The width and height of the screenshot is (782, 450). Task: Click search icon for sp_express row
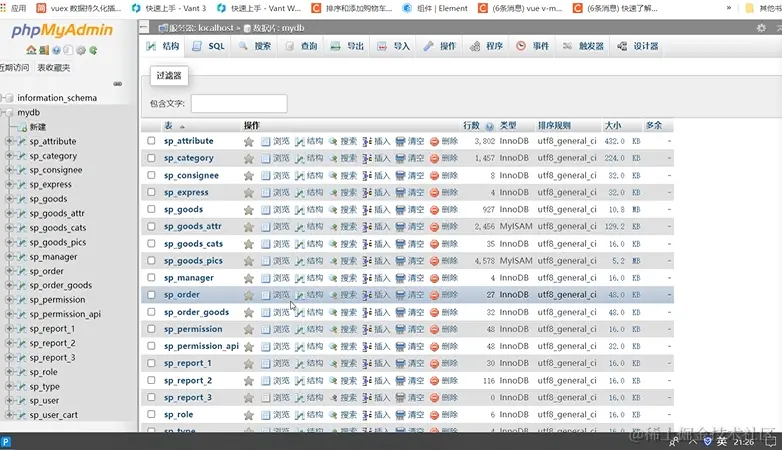pyautogui.click(x=333, y=193)
